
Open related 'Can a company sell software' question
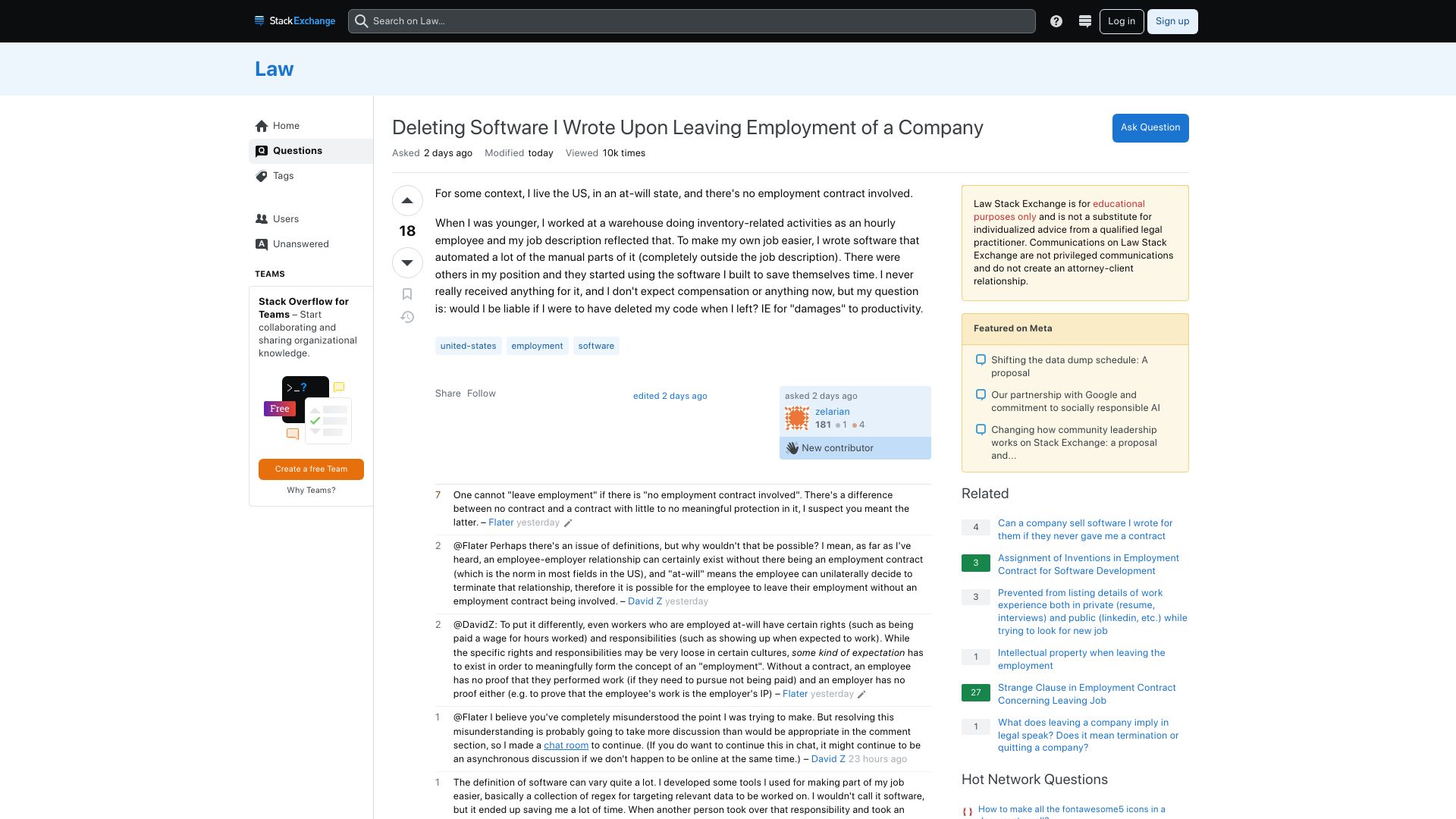point(1085,529)
